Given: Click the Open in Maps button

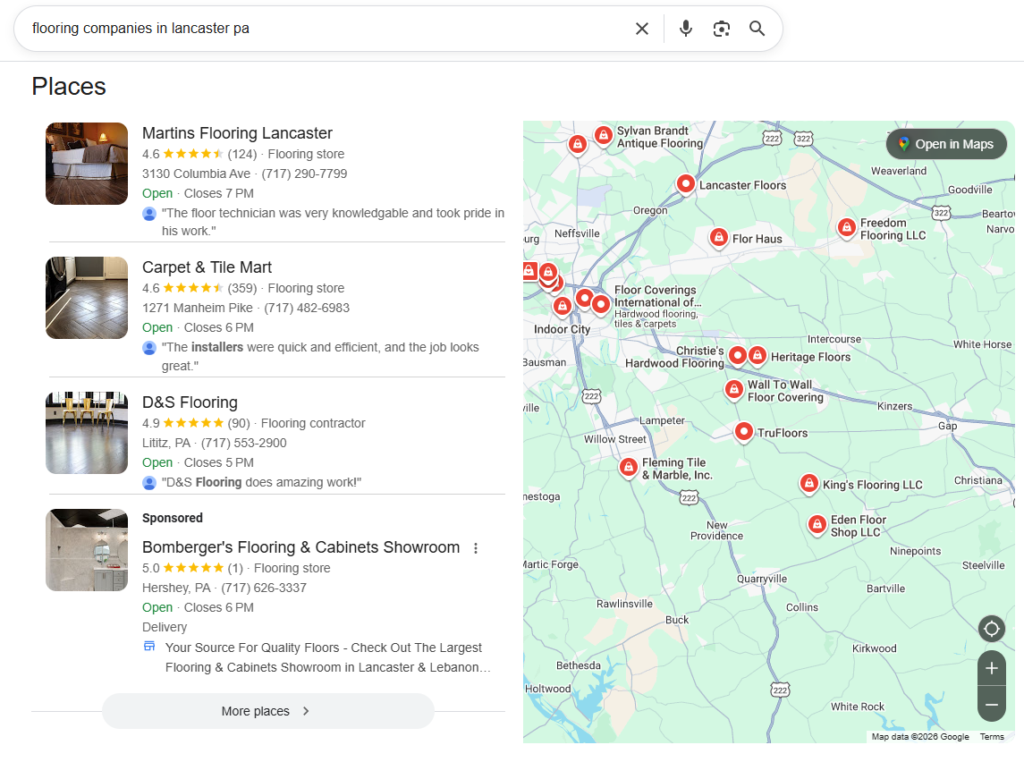Looking at the screenshot, I should tap(946, 144).
